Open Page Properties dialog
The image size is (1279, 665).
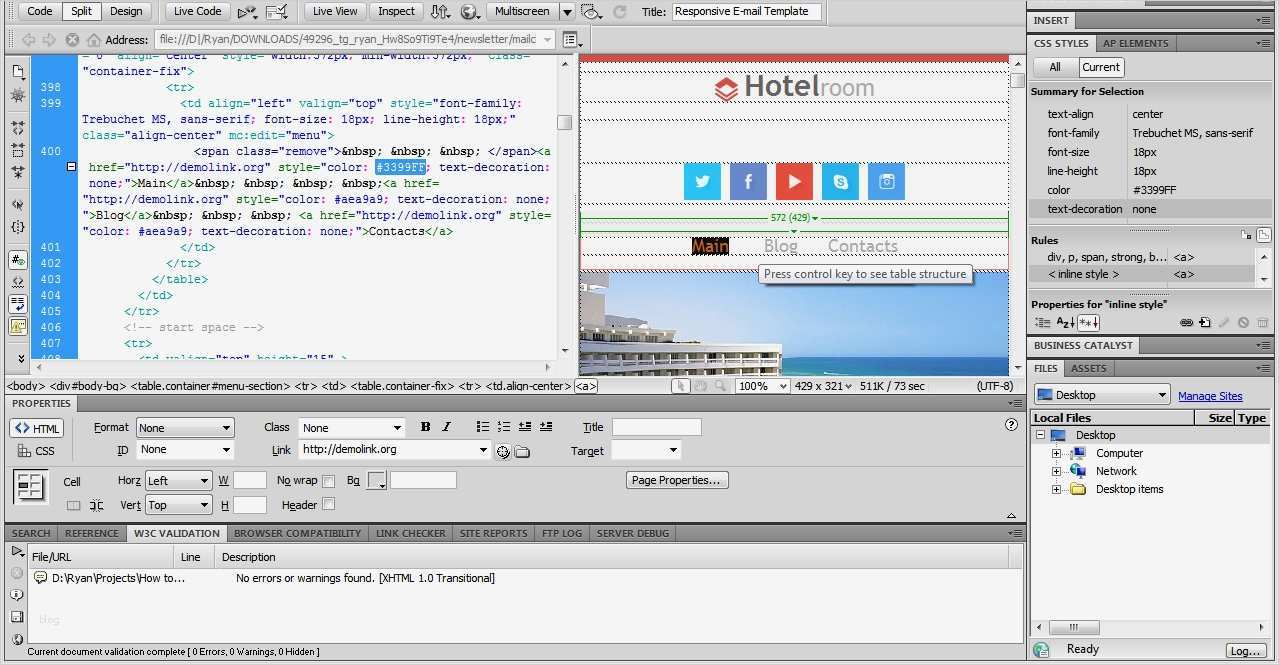676,480
